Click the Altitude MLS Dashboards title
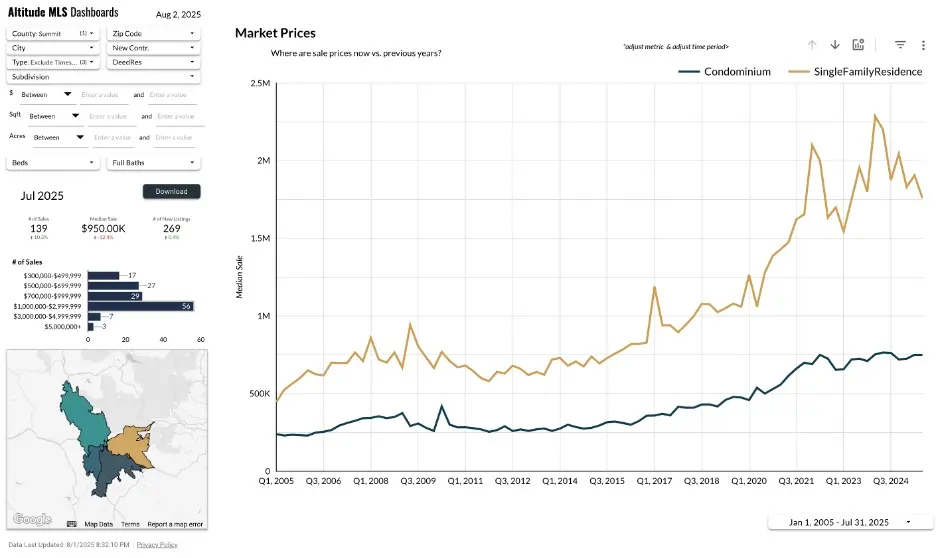This screenshot has height=558, width=936. [63, 12]
